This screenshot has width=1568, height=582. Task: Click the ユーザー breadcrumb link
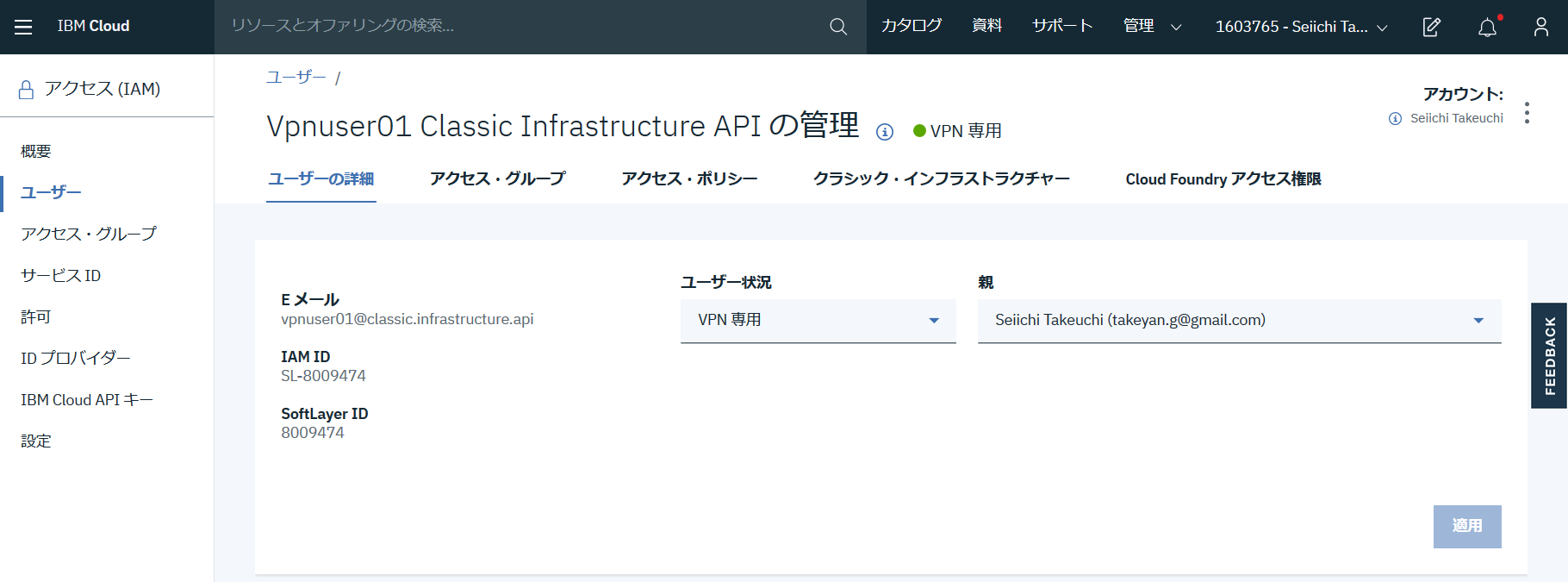coord(296,78)
